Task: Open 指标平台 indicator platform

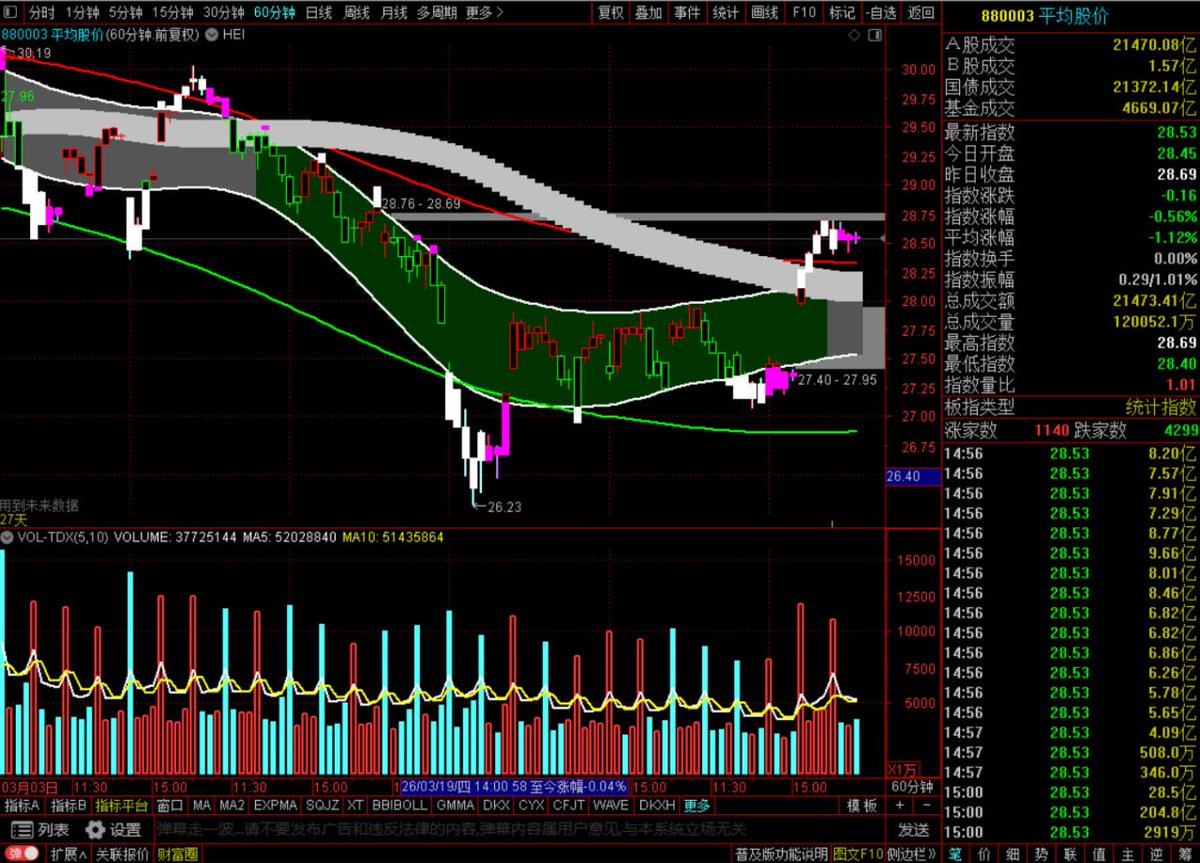Action: [x=121, y=806]
